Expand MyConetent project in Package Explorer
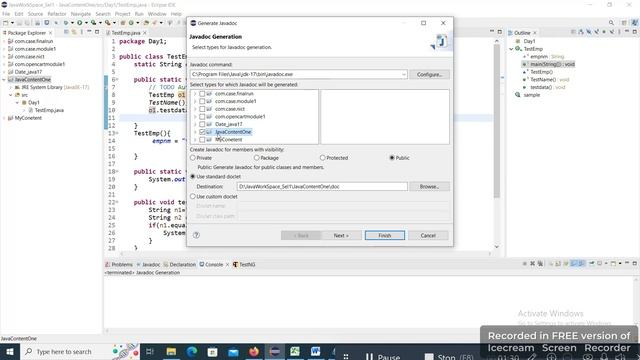640x360 pixels. [4, 118]
